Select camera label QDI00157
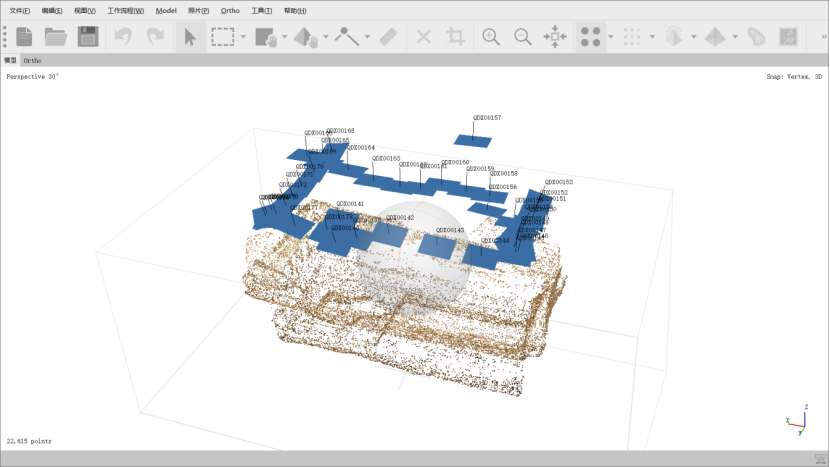 click(487, 118)
